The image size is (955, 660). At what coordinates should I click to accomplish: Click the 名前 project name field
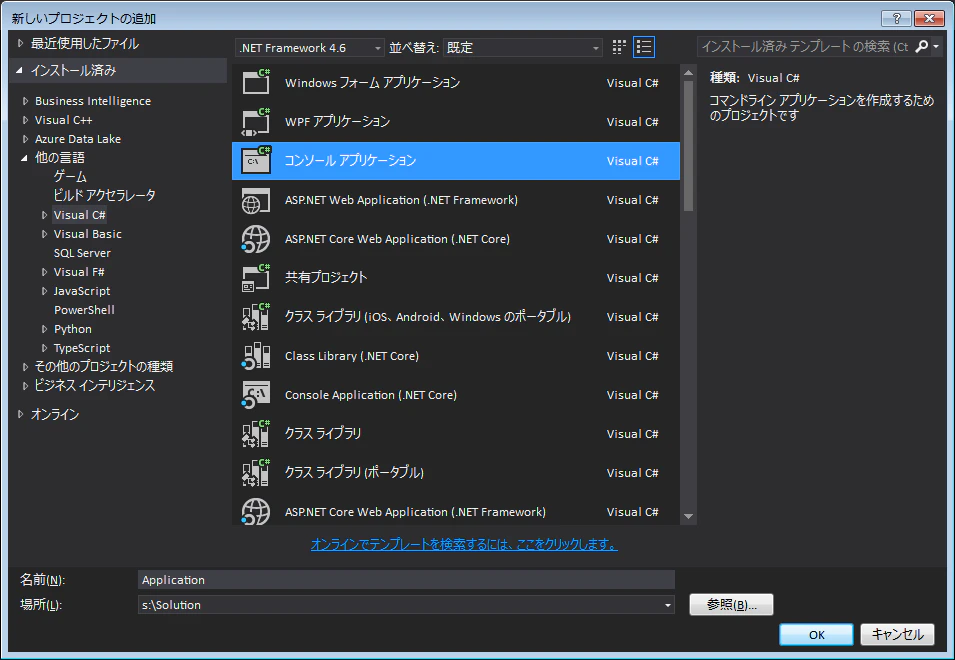406,580
